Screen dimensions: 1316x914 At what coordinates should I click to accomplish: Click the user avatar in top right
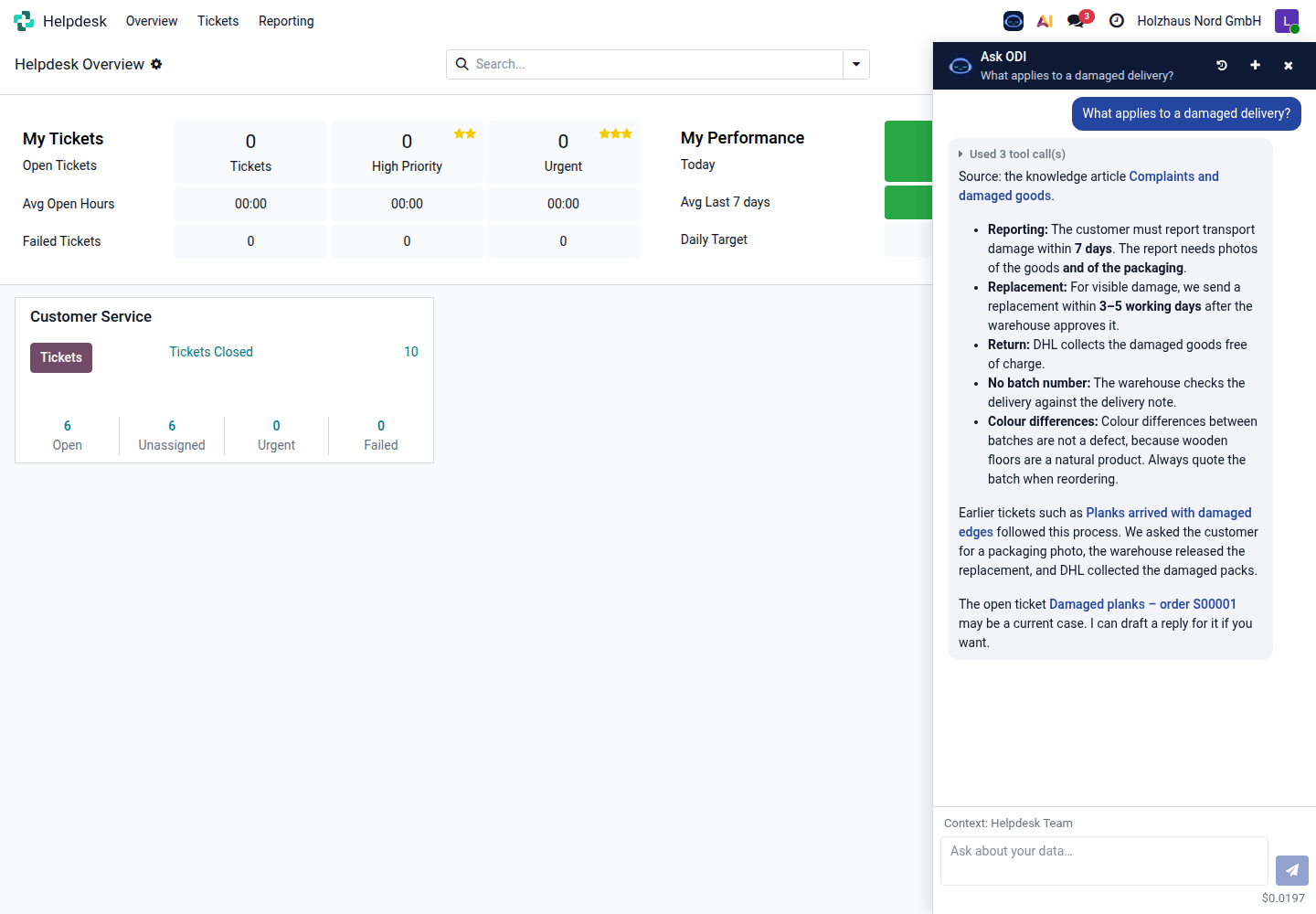pos(1287,21)
